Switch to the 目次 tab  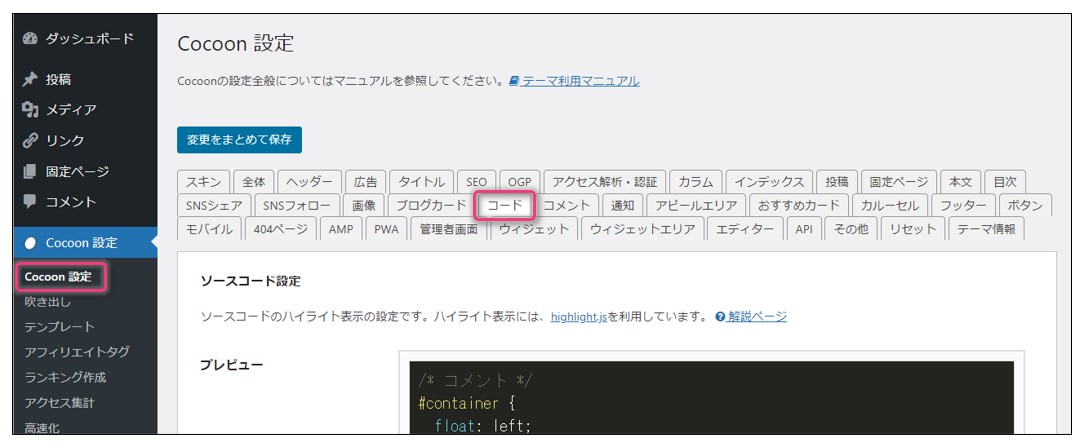(1004, 182)
